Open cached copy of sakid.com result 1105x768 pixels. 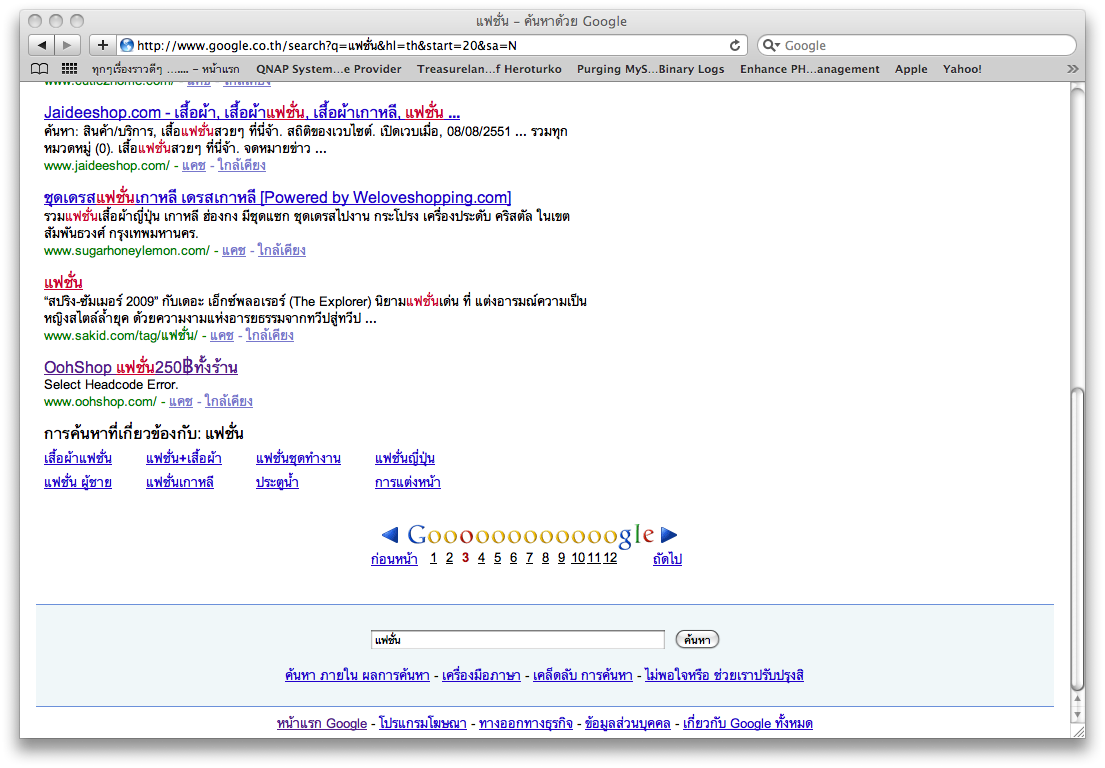pos(222,335)
